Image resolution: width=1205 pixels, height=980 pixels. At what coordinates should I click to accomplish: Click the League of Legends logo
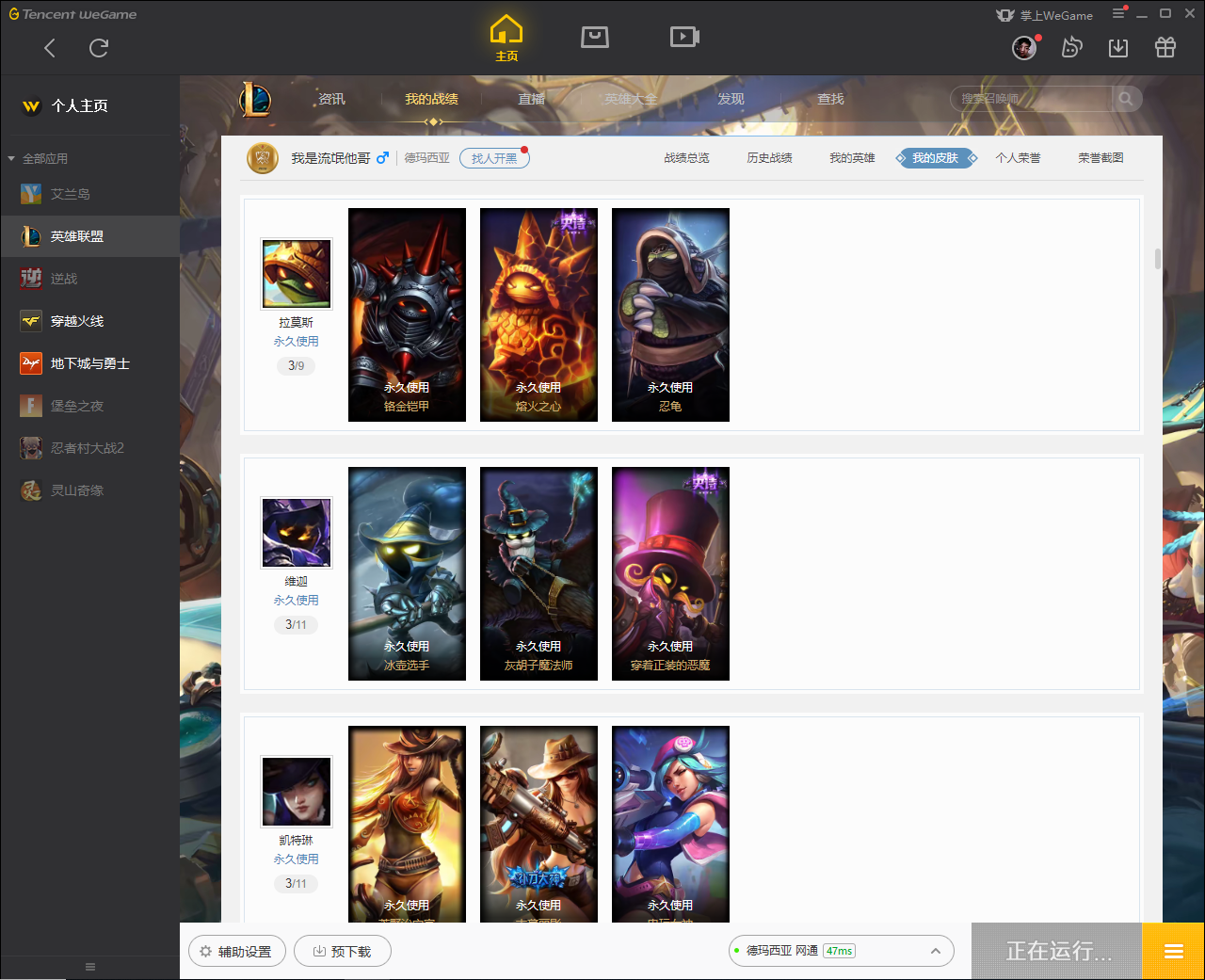pyautogui.click(x=255, y=99)
